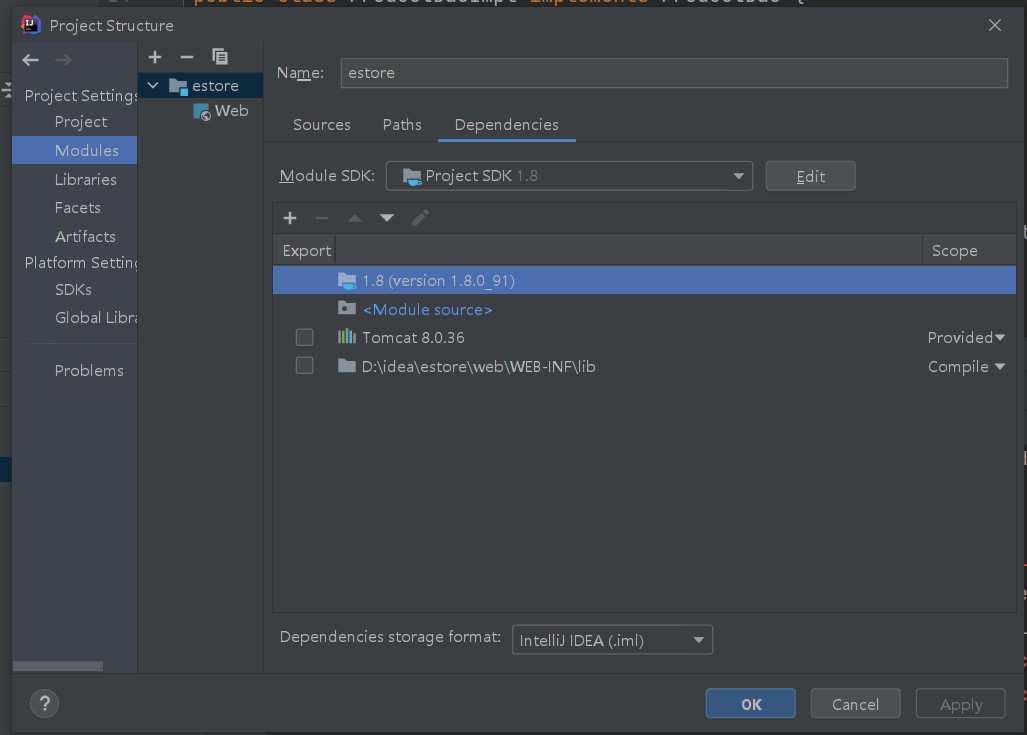Click the IntelliJ IDEA logo in title bar
The height and width of the screenshot is (735, 1027).
(x=31, y=25)
